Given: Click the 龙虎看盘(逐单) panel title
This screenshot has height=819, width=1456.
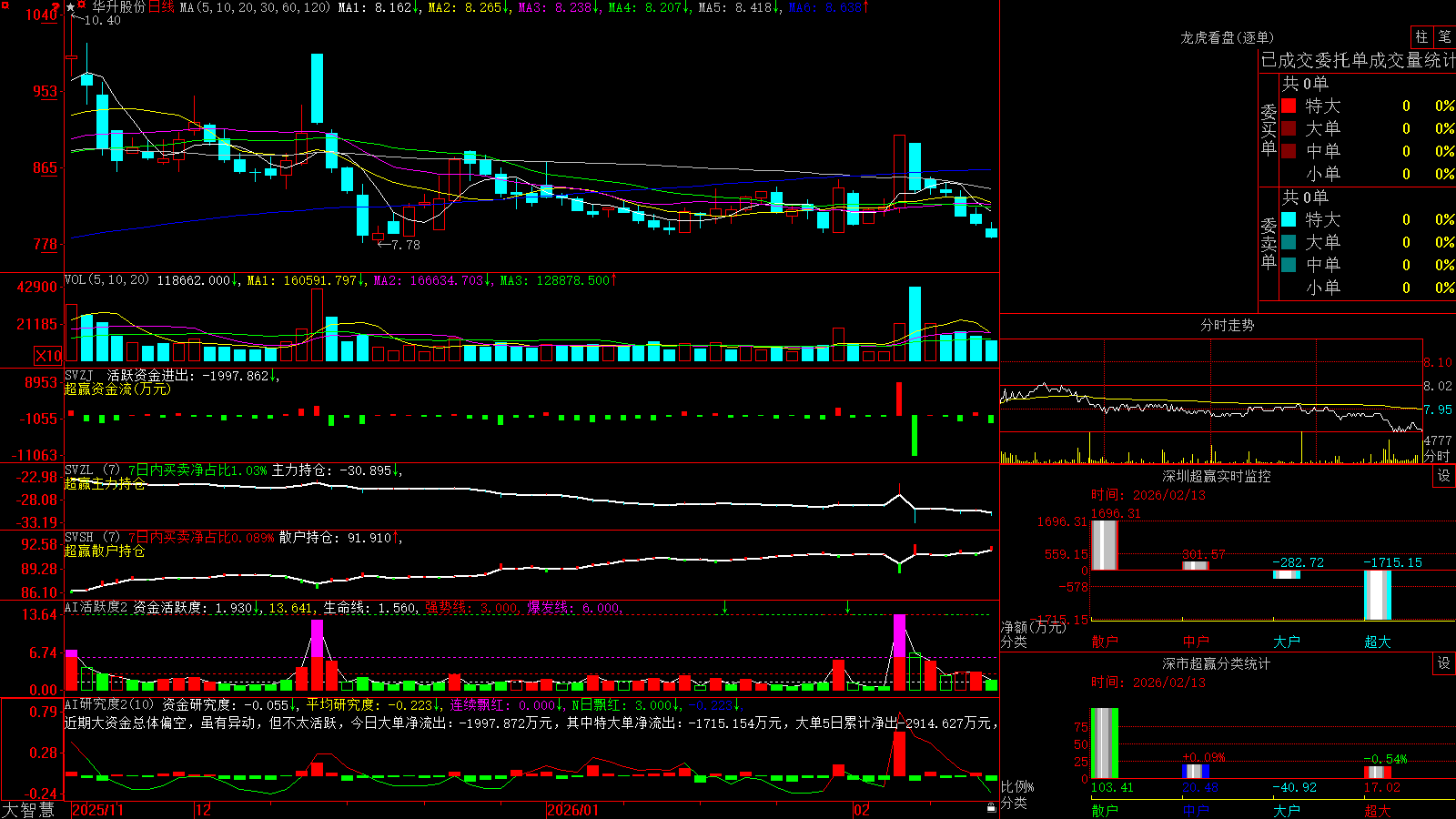Looking at the screenshot, I should pyautogui.click(x=1227, y=37).
